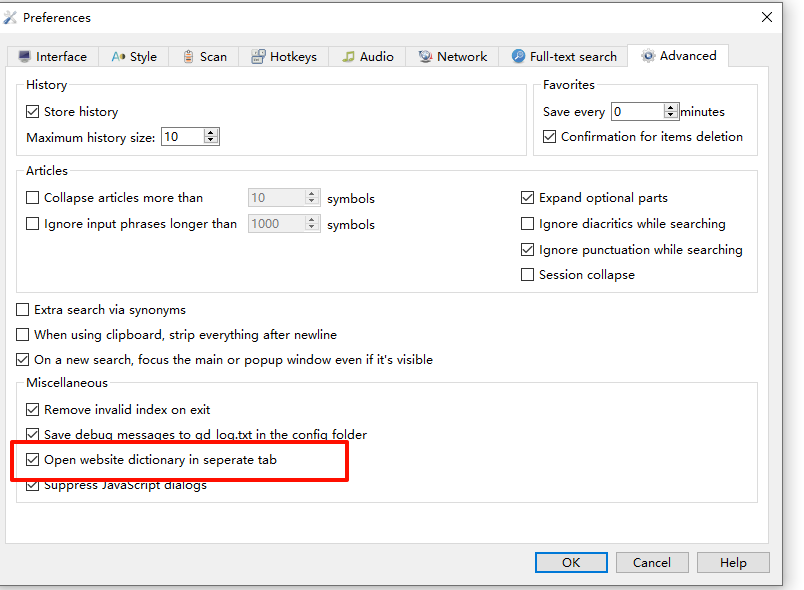Enable Collapse articles more than checkbox

[33, 198]
